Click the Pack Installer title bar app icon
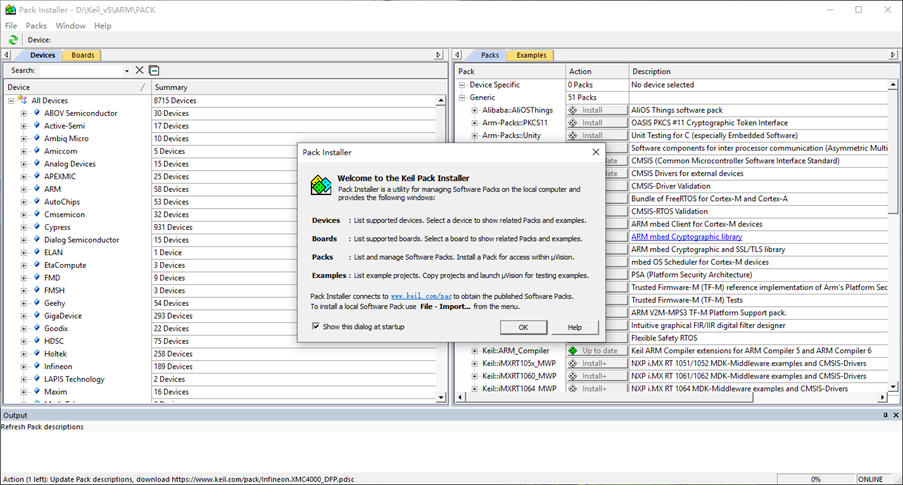Viewport: 903px width, 485px height. click(x=10, y=9)
